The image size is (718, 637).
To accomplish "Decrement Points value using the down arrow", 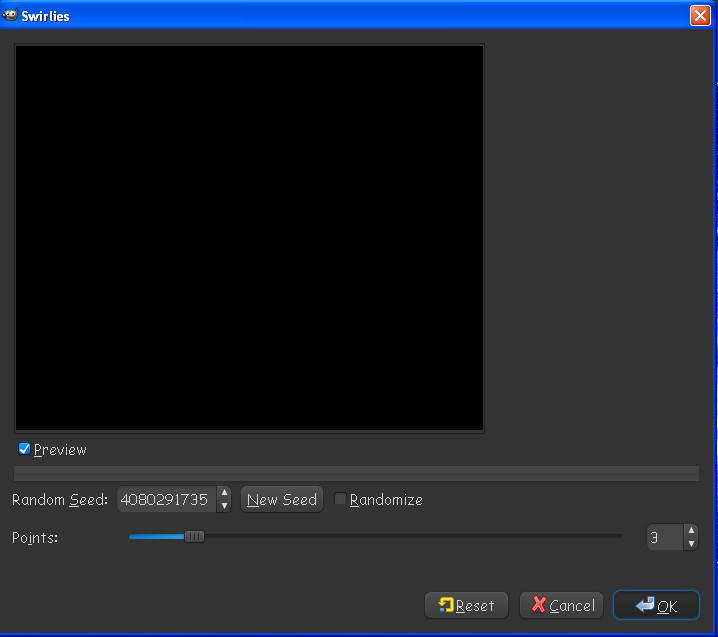I will click(x=690, y=544).
